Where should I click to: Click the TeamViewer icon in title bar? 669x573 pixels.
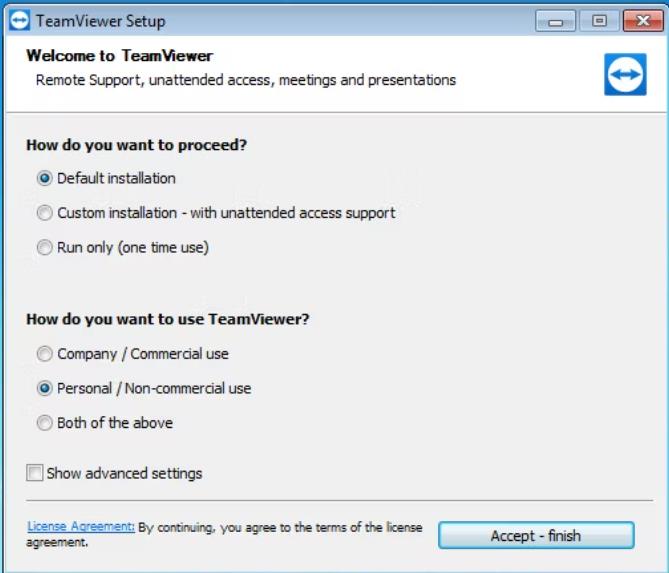point(19,20)
